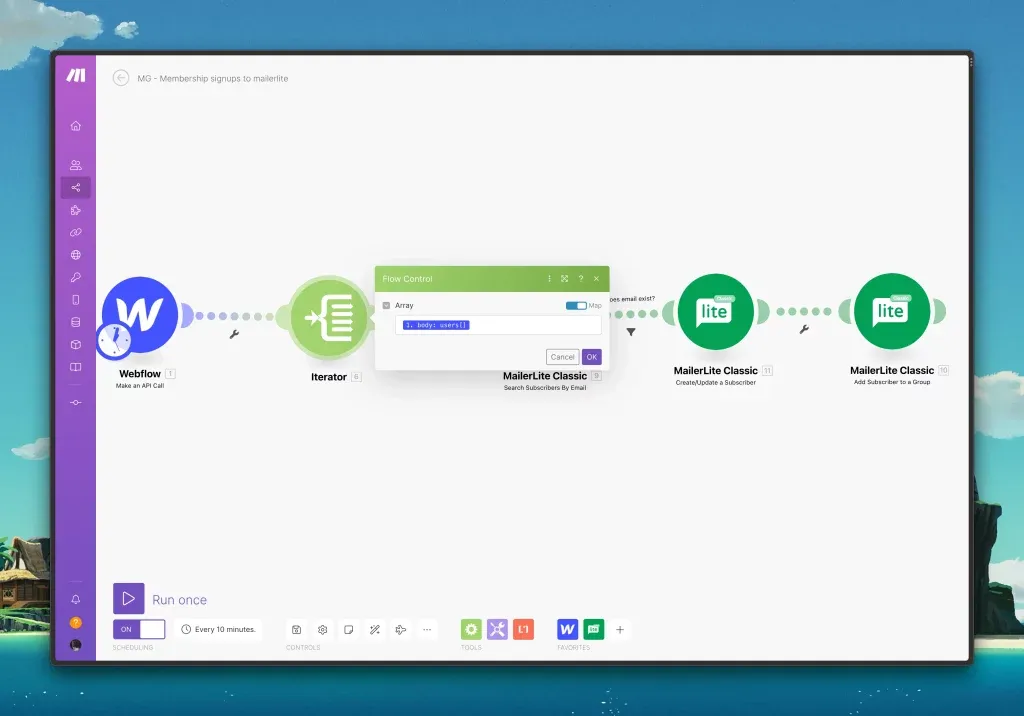
Task: Go back with the arrow beside scenario name
Action: coord(121,78)
